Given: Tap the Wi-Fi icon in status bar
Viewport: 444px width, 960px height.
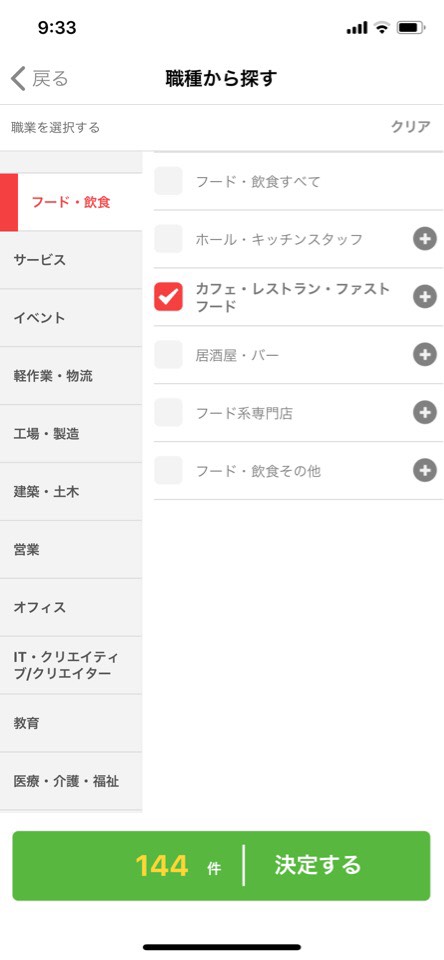Looking at the screenshot, I should 382,28.
